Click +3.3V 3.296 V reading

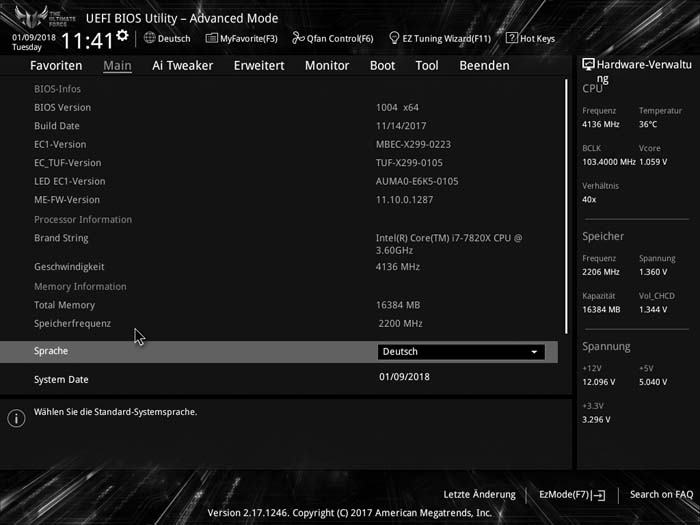596,420
